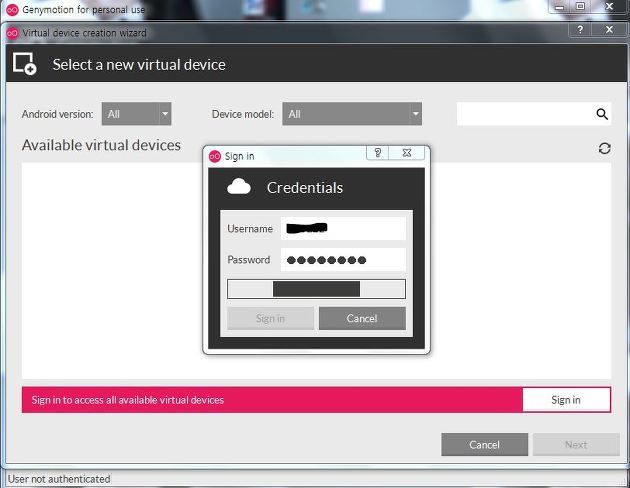This screenshot has width=630, height=488.
Task: Click the cloud icon in Credentials header
Action: pos(239,187)
